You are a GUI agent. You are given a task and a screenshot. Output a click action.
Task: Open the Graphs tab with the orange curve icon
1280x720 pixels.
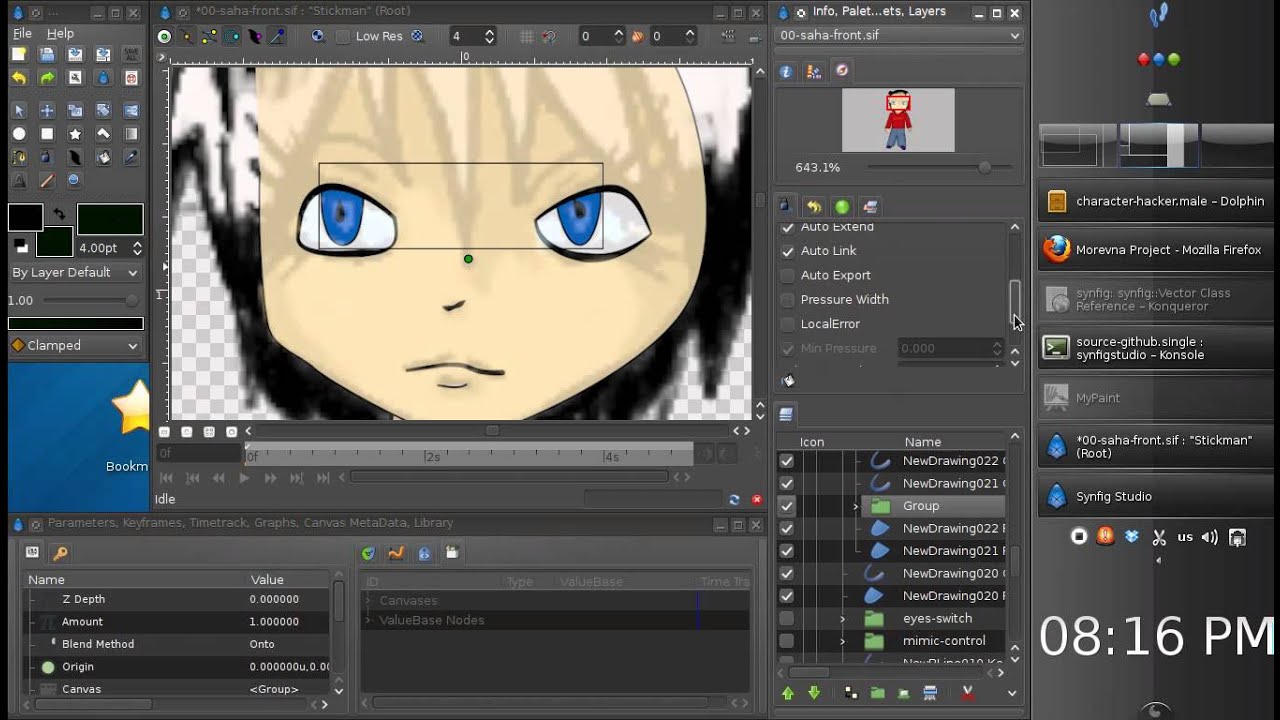click(396, 553)
